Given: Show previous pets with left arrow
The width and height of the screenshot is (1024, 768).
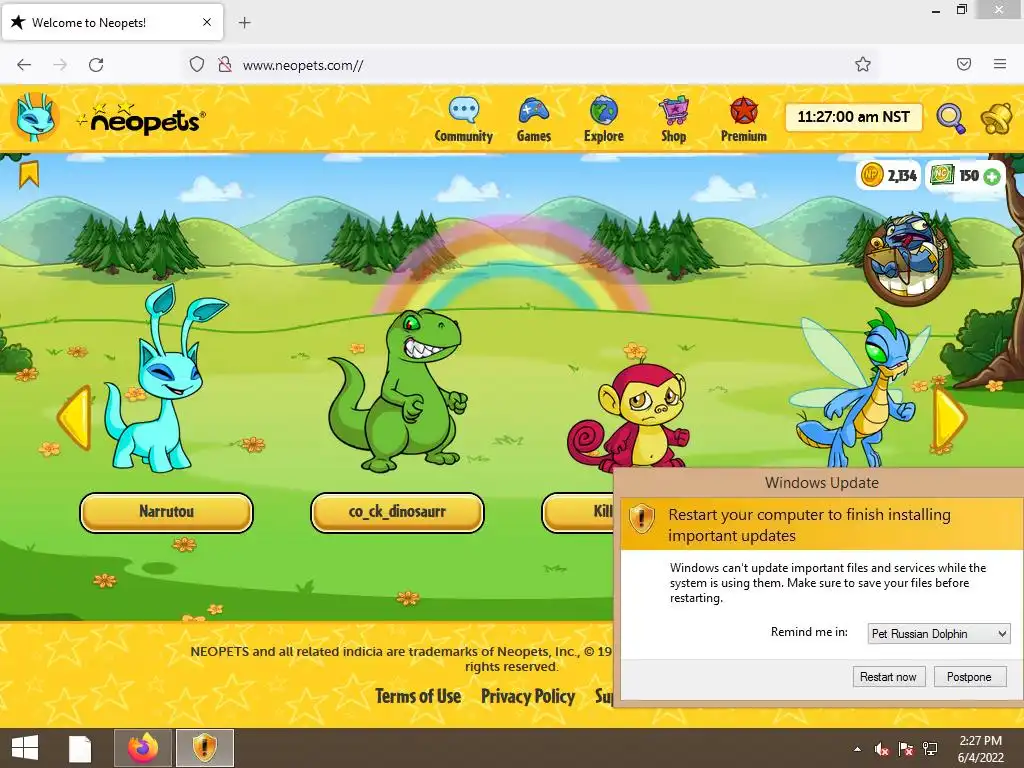Looking at the screenshot, I should 74,417.
